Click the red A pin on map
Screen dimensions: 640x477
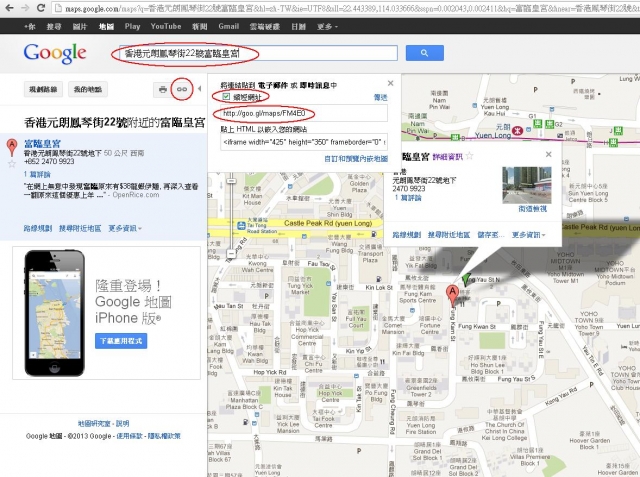pyautogui.click(x=452, y=294)
